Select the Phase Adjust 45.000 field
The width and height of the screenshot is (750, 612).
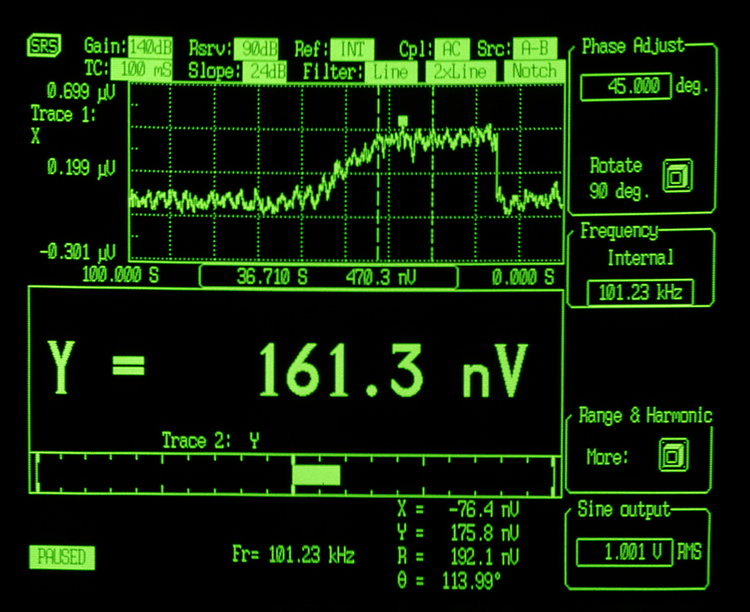[x=624, y=87]
